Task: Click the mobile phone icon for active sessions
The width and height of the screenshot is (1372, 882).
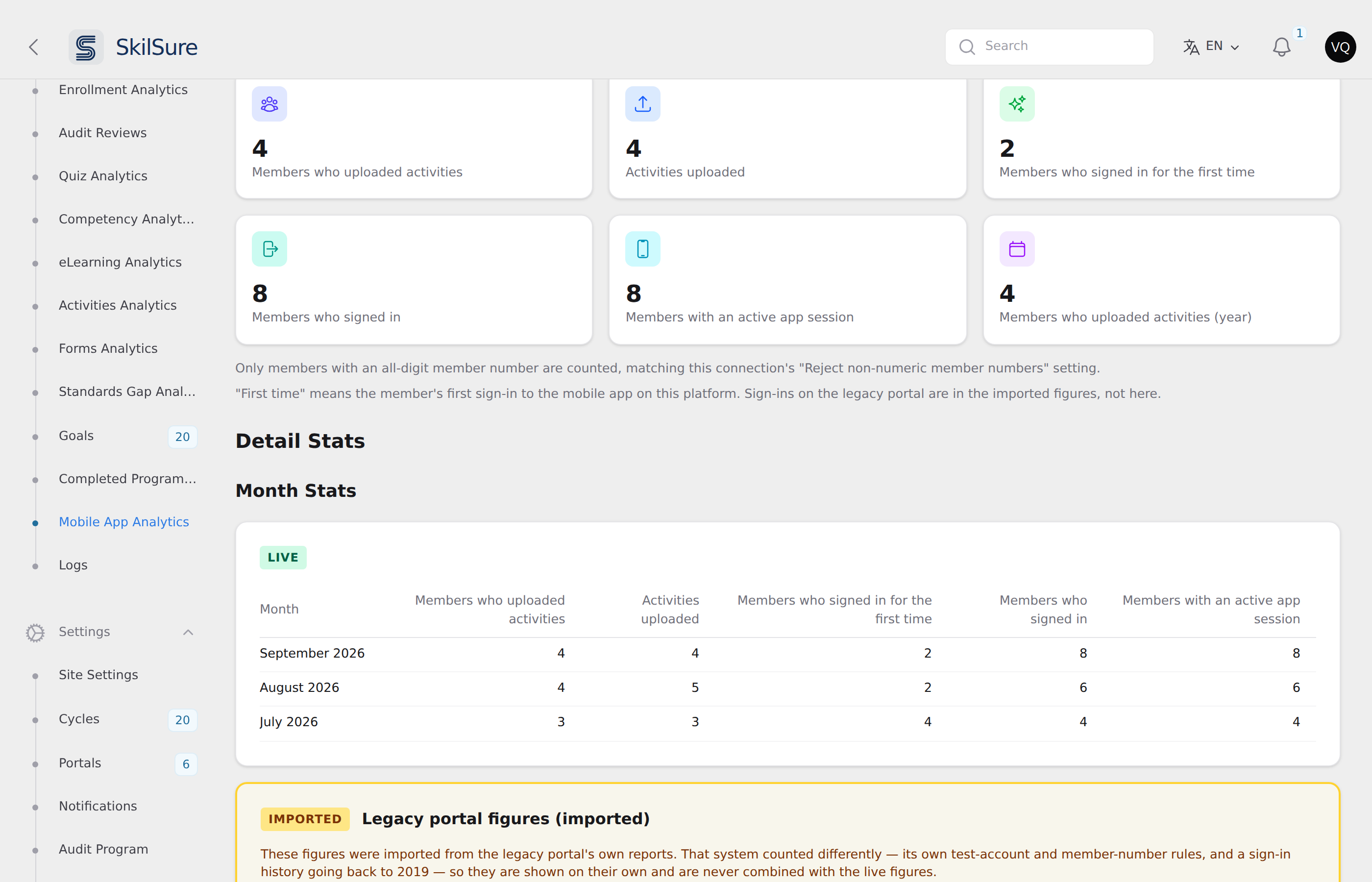Action: 642,248
